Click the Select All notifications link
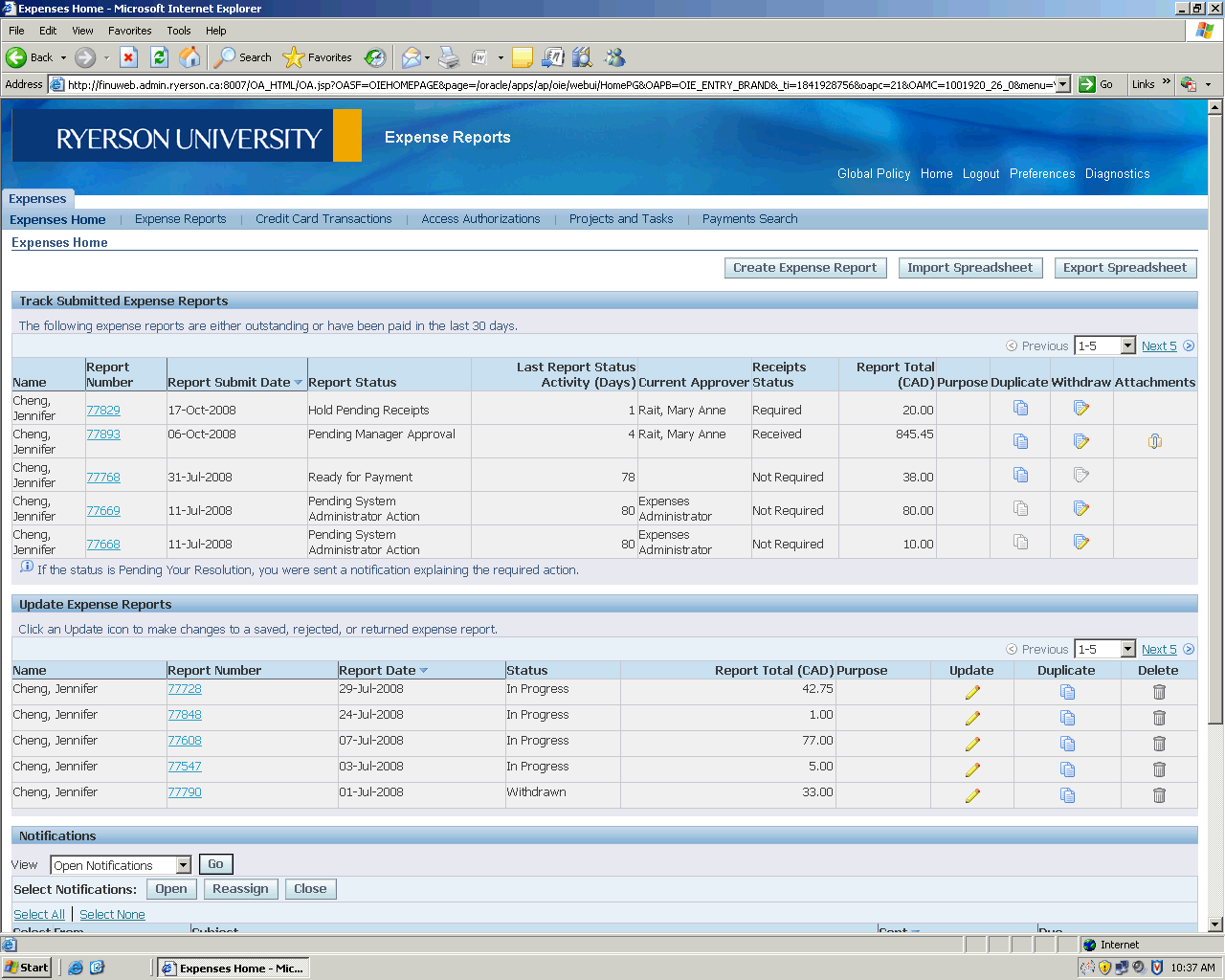 tap(39, 915)
